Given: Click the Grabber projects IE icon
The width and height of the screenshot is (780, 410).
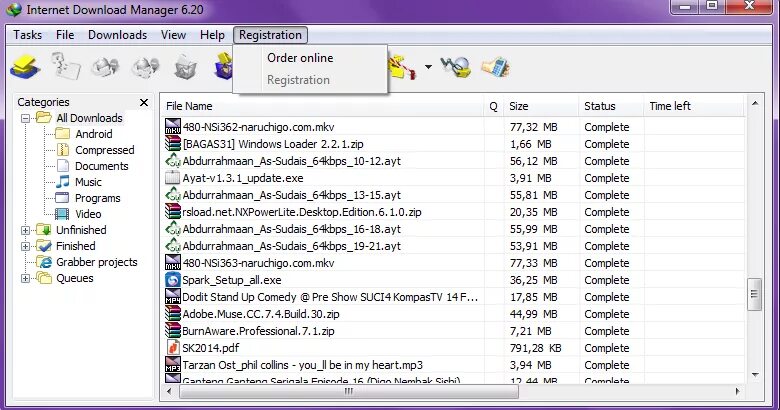Looking at the screenshot, I should pos(44,262).
